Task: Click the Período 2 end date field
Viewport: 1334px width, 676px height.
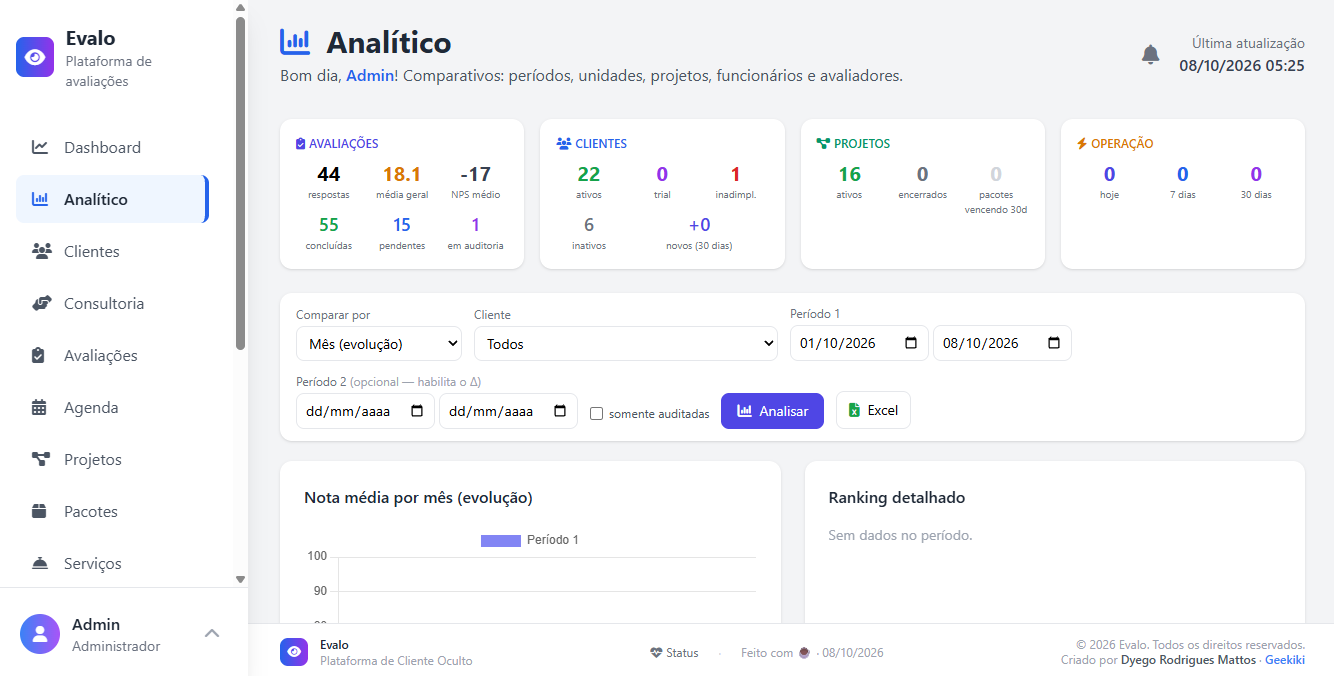Action: click(508, 411)
